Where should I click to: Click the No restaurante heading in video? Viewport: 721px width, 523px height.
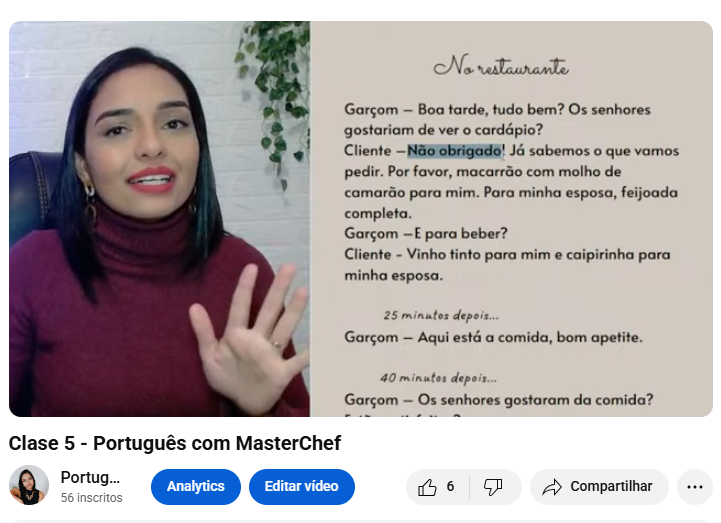click(x=501, y=66)
